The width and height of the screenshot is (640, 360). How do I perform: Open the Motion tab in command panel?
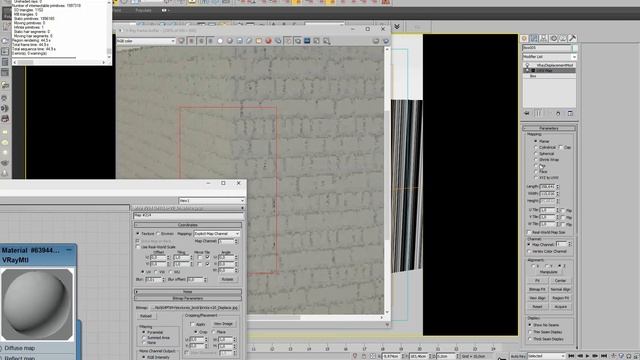(553, 38)
